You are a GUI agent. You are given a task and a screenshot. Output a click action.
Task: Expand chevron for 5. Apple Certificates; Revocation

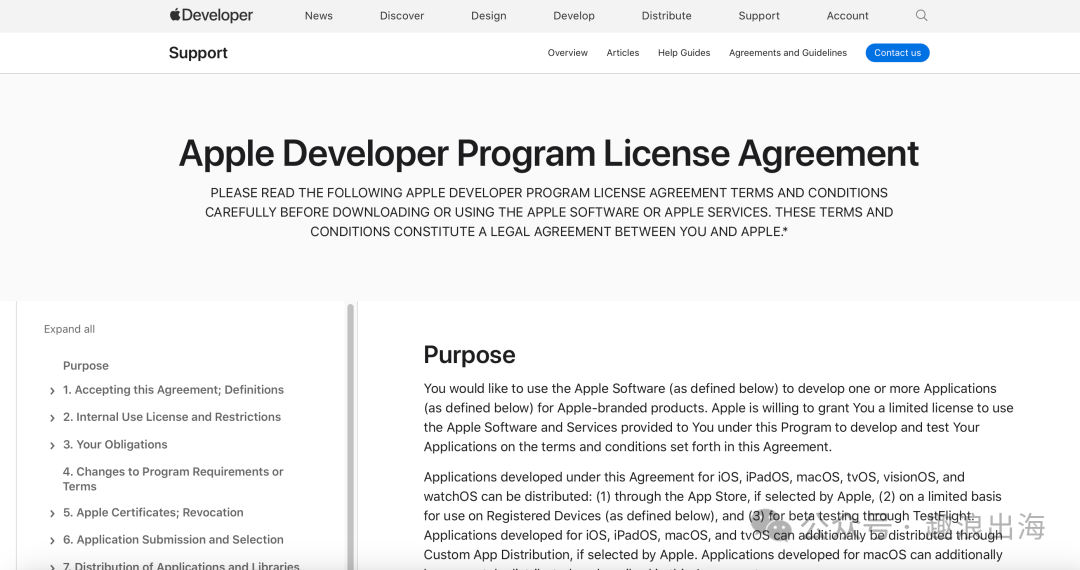click(x=52, y=514)
